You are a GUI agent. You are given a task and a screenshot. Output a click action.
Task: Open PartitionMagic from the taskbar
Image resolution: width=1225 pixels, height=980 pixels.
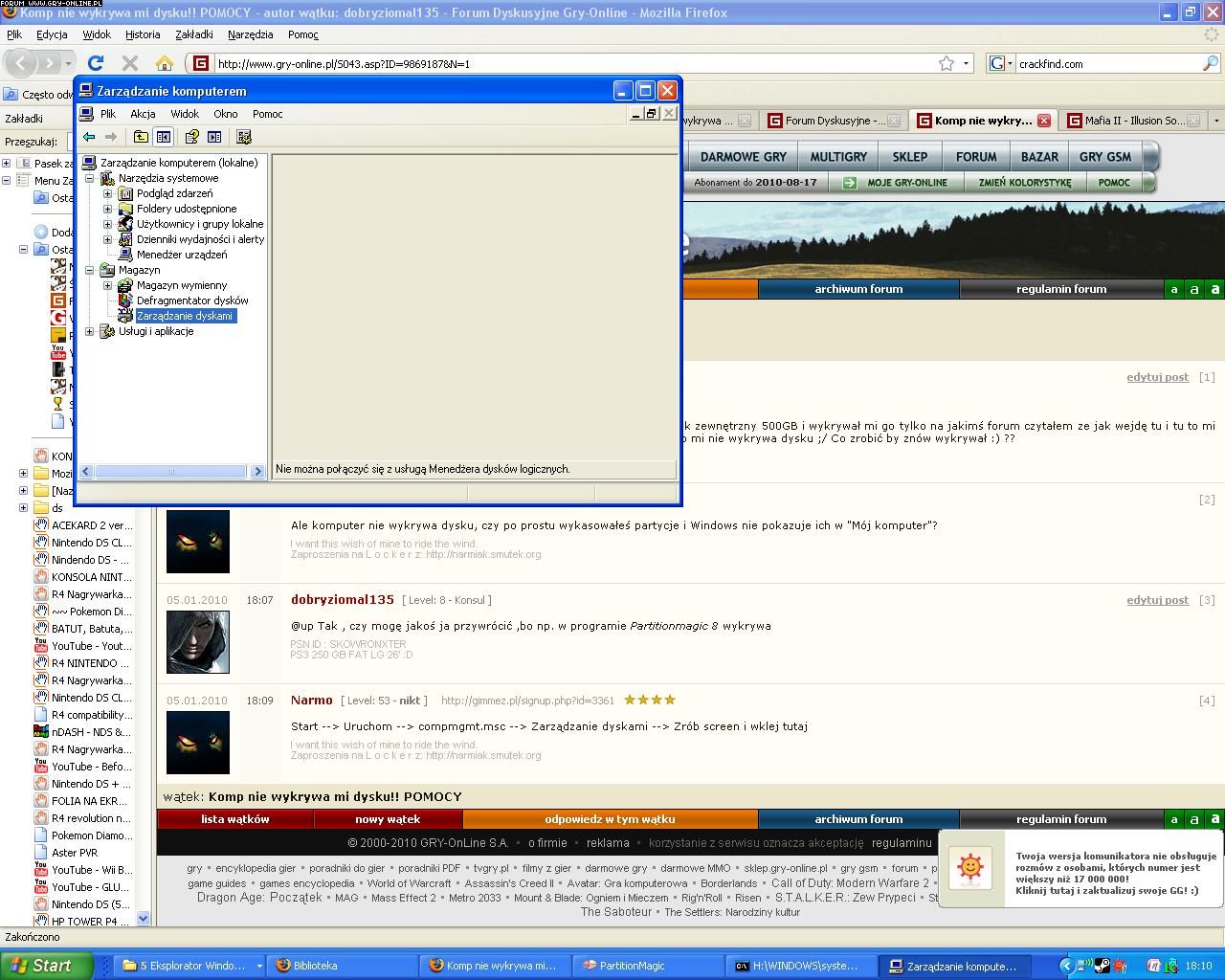(632, 966)
